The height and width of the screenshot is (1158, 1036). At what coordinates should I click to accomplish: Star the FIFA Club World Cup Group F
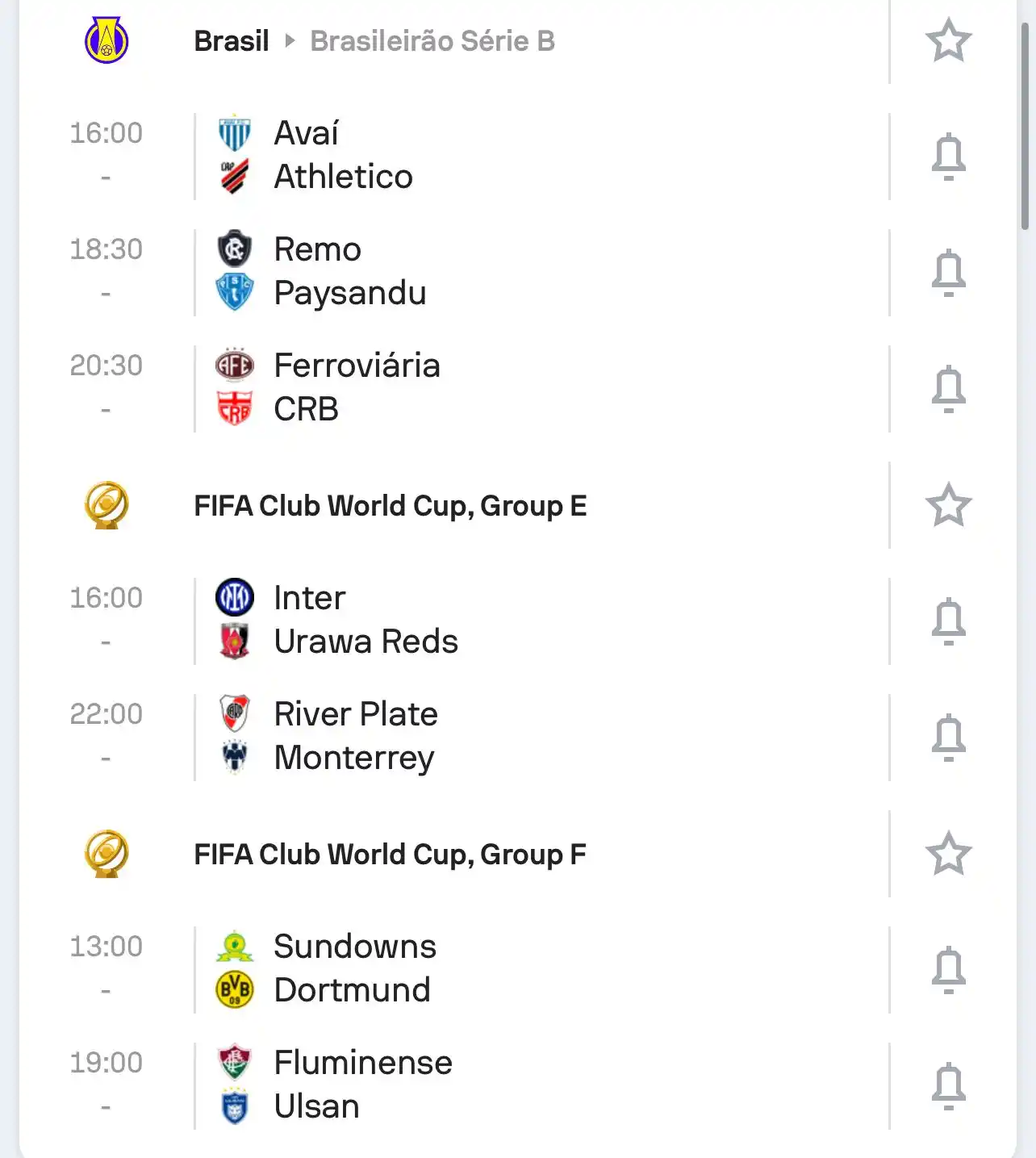pyautogui.click(x=948, y=855)
